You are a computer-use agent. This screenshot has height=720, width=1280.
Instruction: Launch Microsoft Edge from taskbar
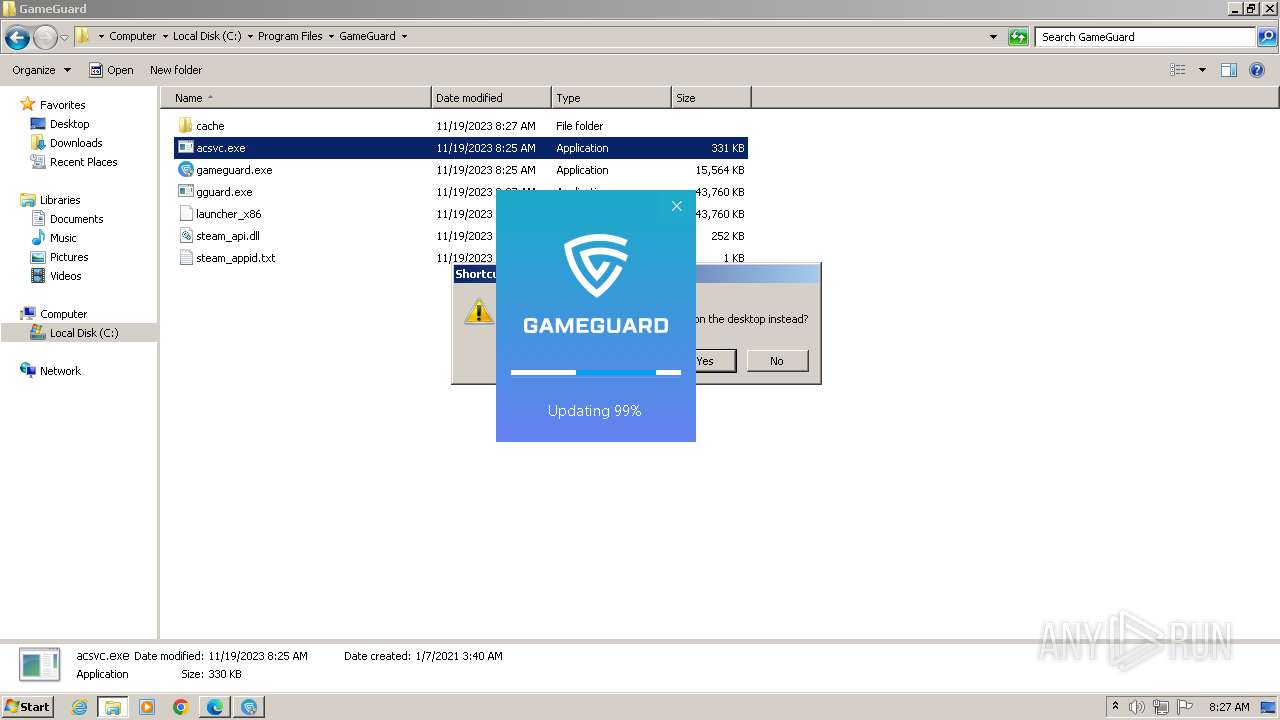(215, 707)
